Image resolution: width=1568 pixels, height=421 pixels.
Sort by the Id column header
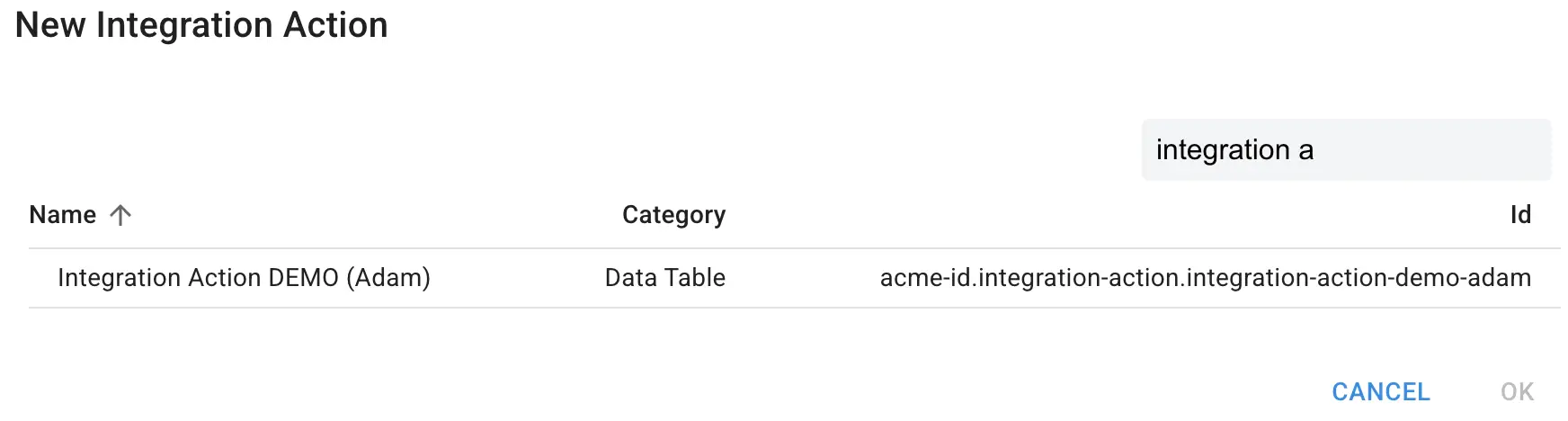[1519, 215]
